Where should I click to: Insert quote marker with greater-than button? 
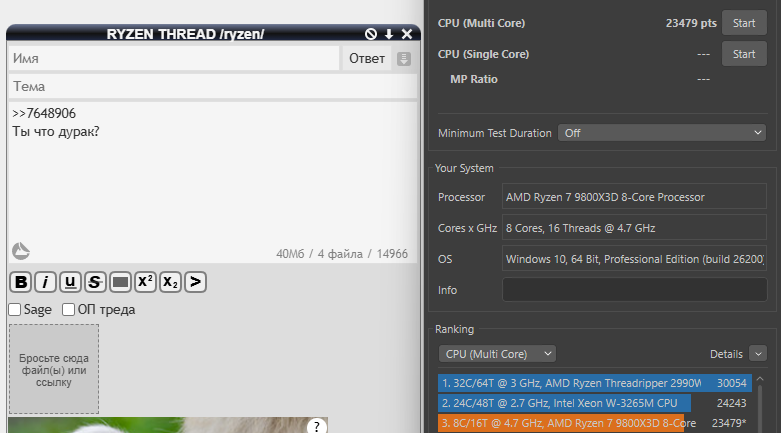click(x=195, y=282)
